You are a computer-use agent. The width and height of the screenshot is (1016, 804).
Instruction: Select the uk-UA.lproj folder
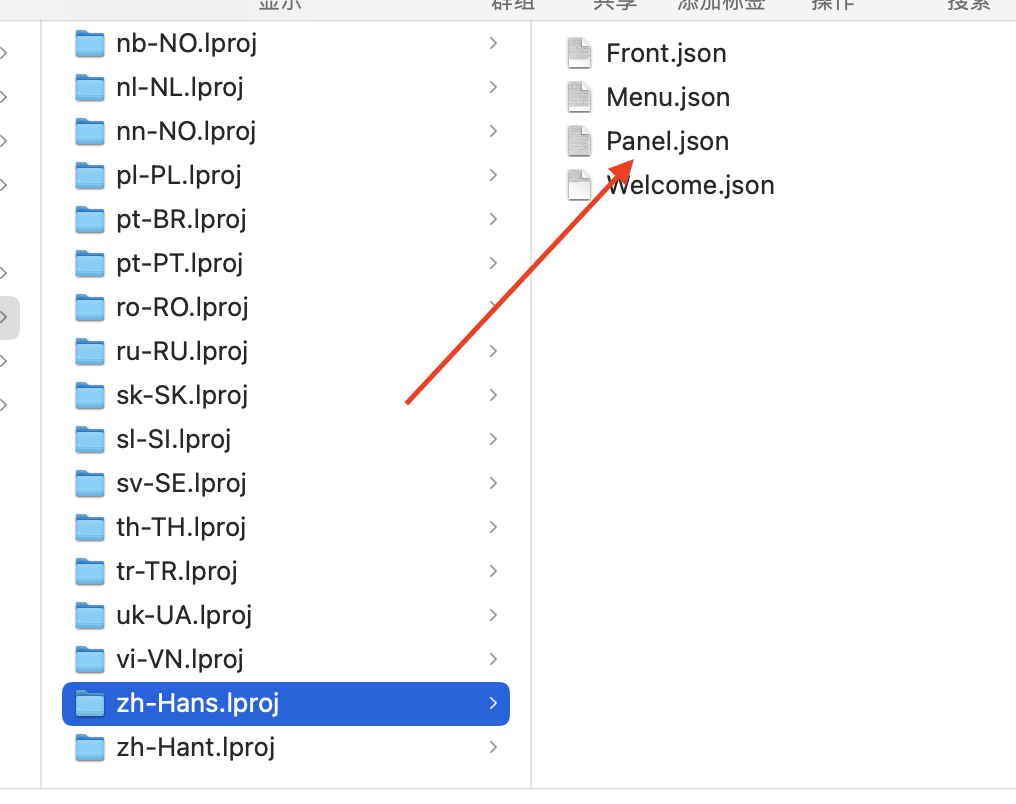[286, 615]
